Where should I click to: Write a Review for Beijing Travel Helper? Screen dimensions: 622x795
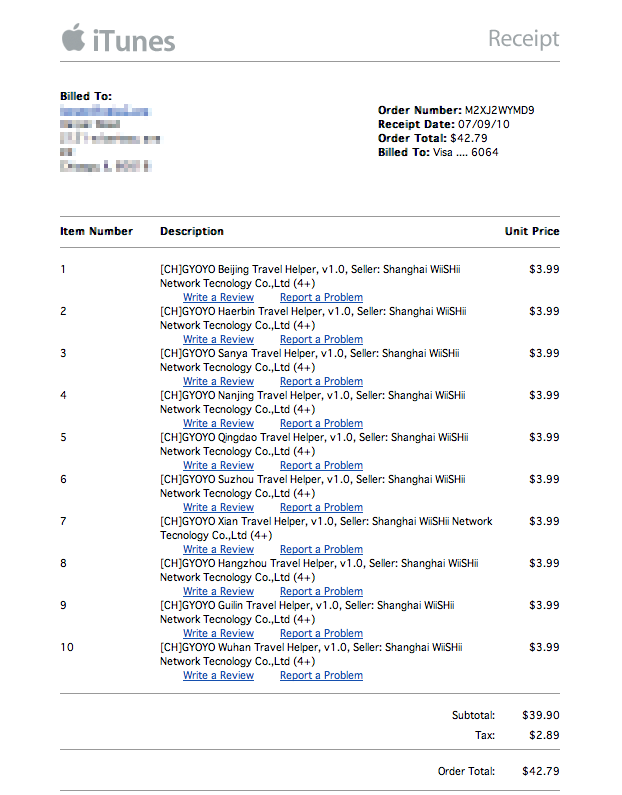pyautogui.click(x=218, y=297)
